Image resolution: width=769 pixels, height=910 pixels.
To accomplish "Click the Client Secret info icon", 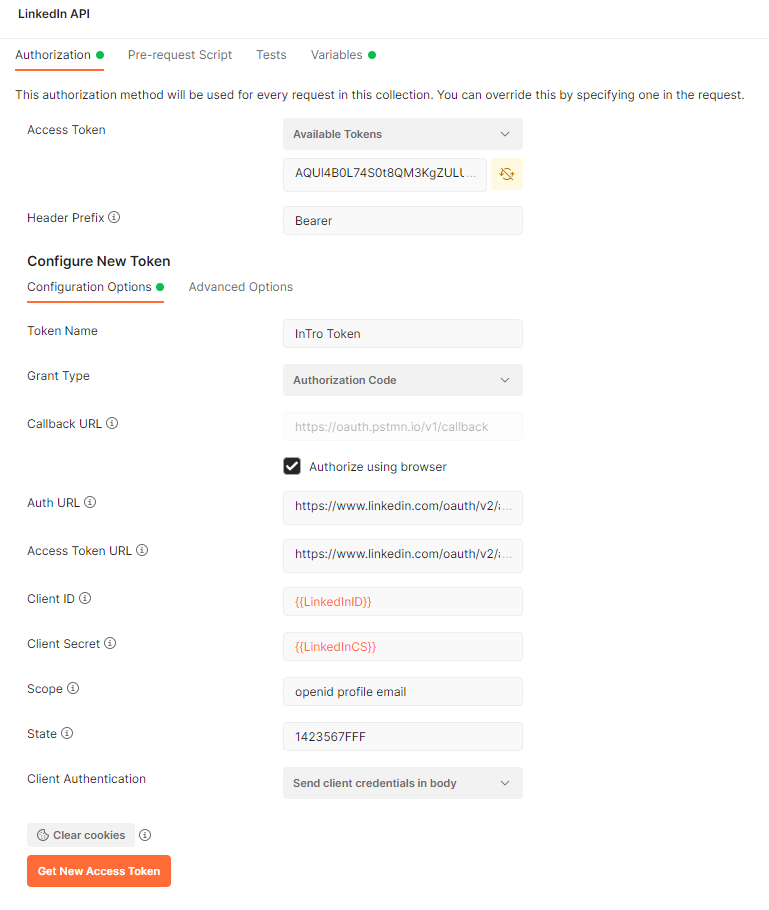I will click(x=110, y=644).
